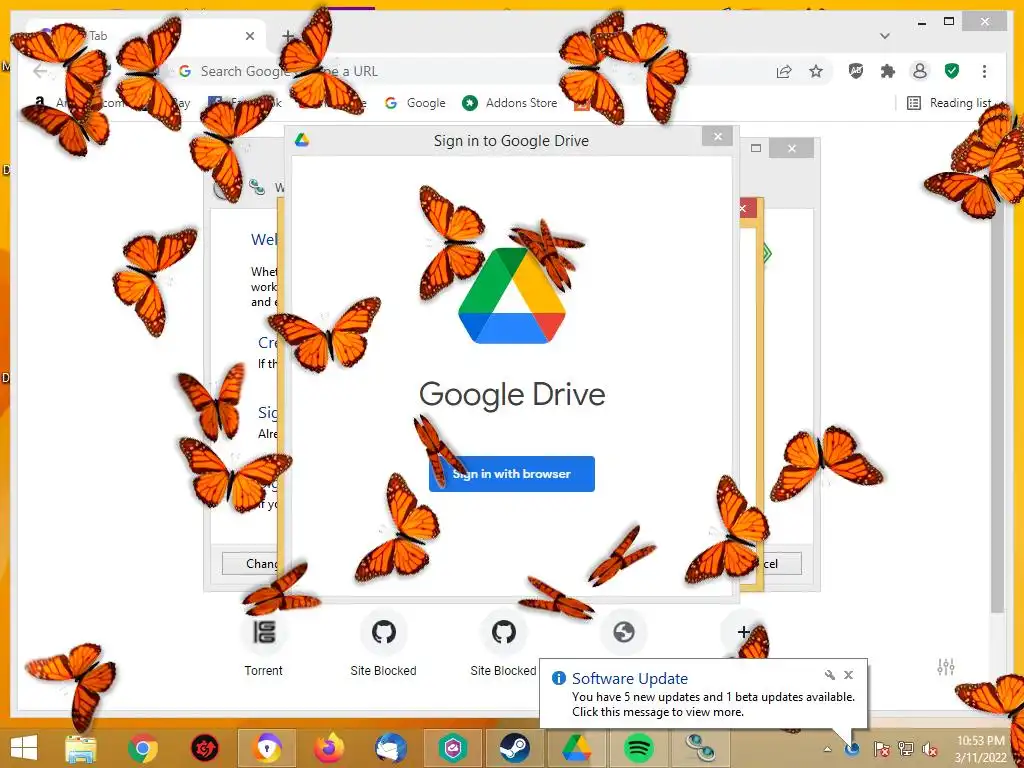The width and height of the screenshot is (1024, 768).
Task: Open the Addons Store bookmark
Action: click(x=509, y=103)
